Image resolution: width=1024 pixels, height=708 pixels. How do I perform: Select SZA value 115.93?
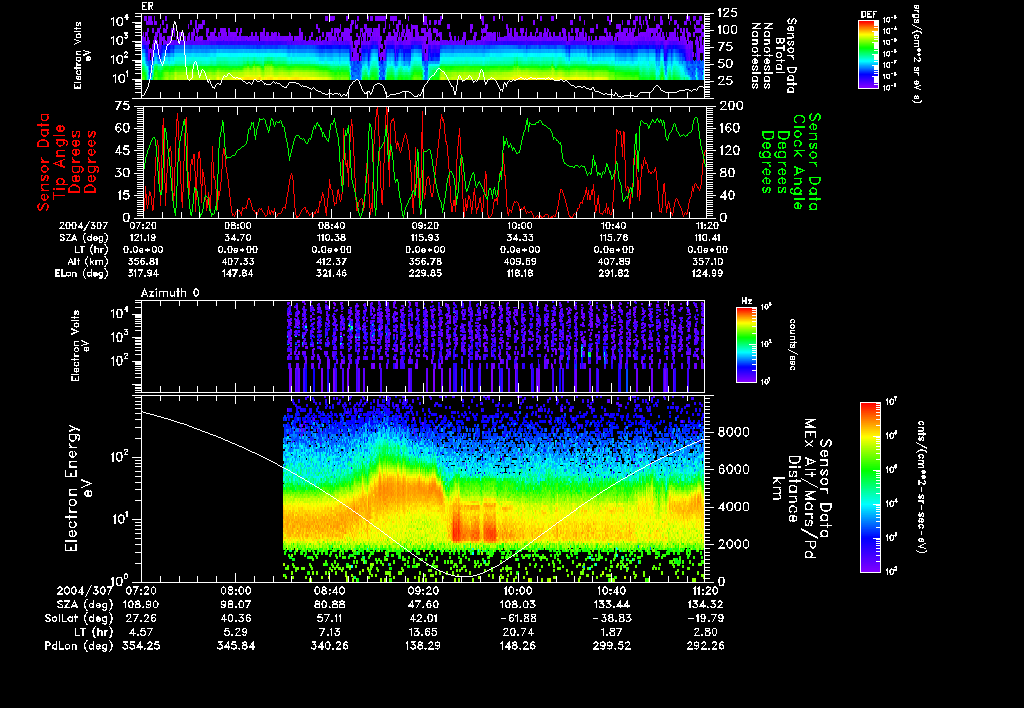point(425,238)
